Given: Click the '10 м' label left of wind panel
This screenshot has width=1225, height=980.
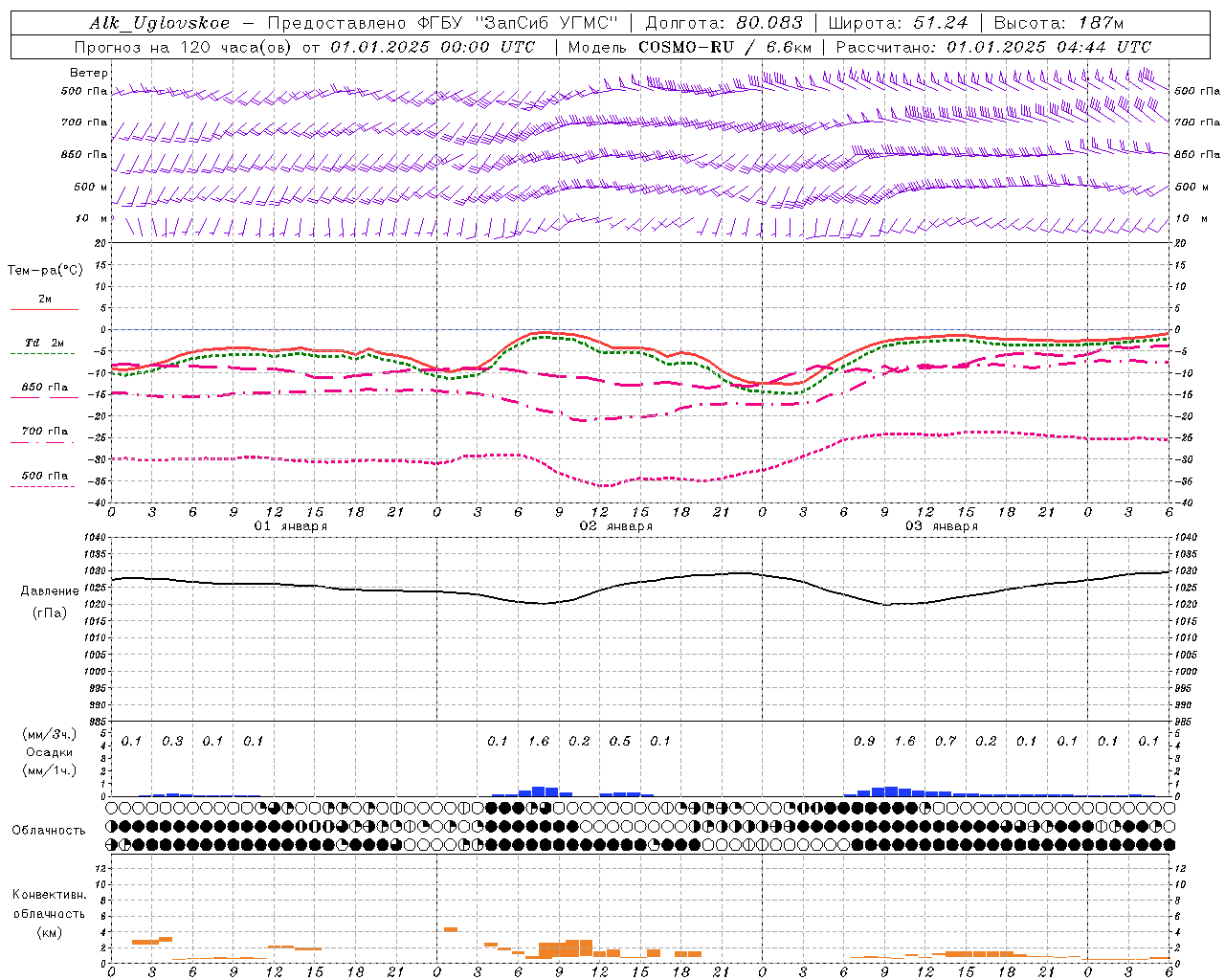Looking at the screenshot, I should click(92, 218).
